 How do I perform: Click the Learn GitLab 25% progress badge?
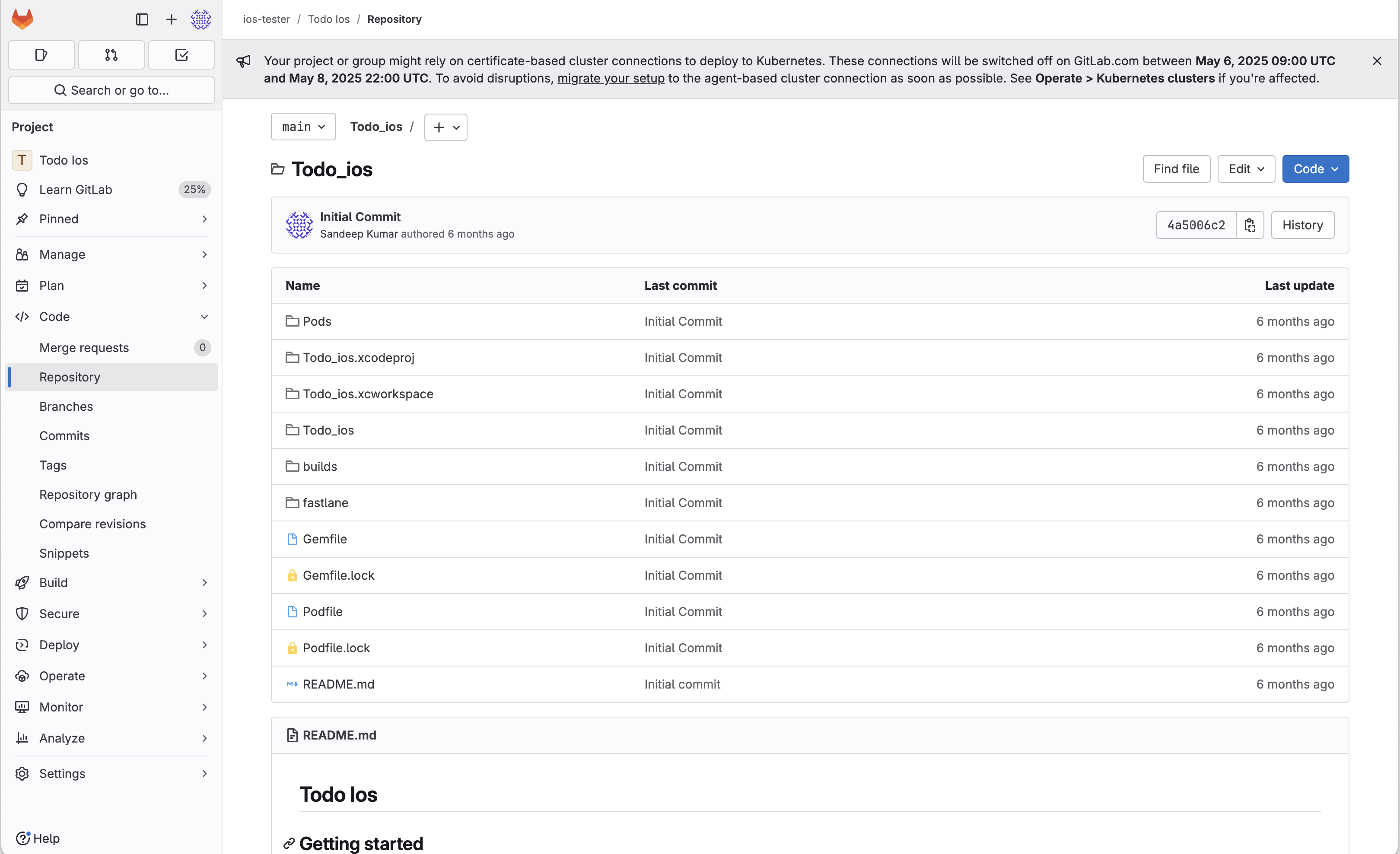(x=194, y=190)
